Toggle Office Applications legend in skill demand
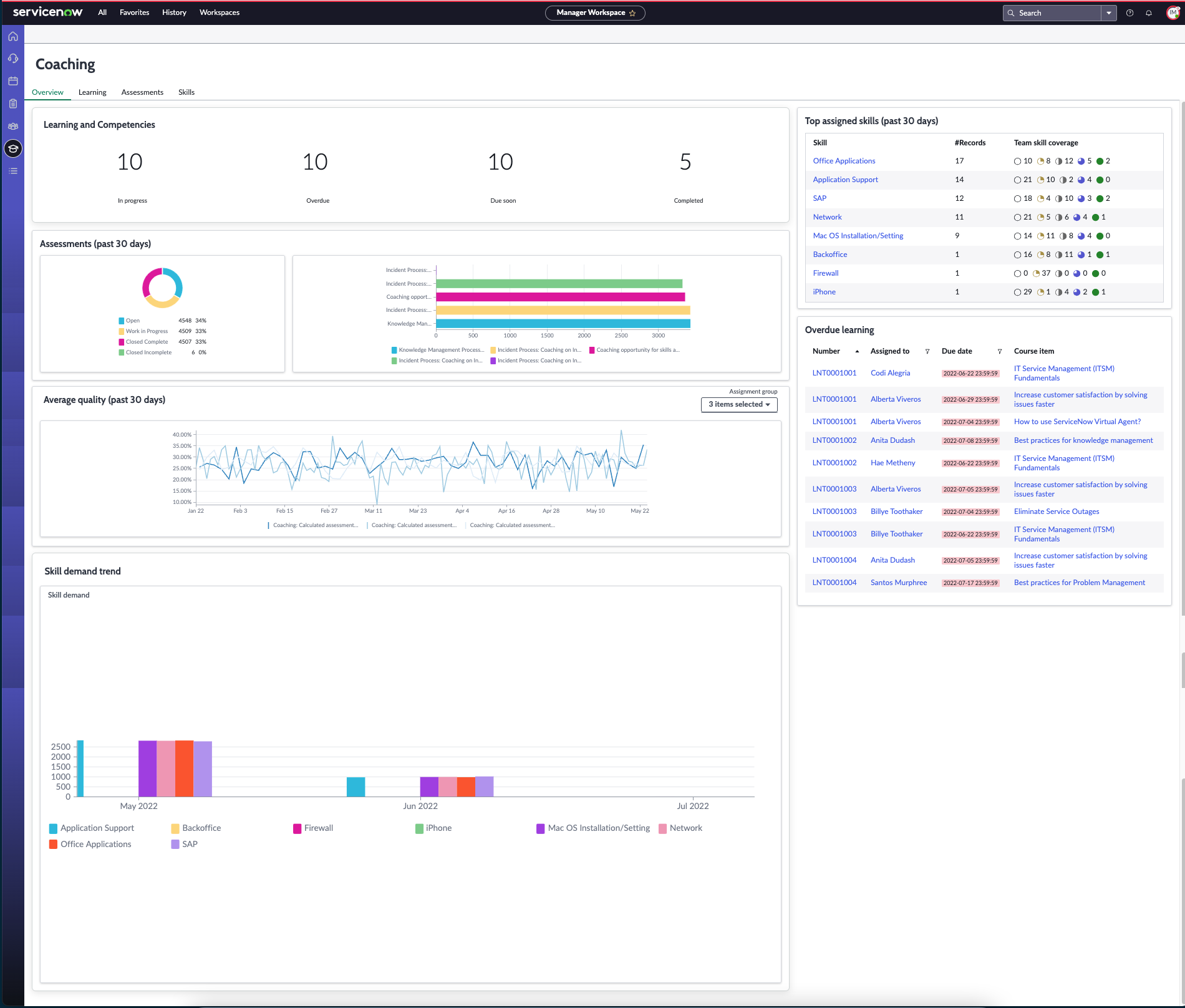Image resolution: width=1185 pixels, height=1008 pixels. coord(90,845)
